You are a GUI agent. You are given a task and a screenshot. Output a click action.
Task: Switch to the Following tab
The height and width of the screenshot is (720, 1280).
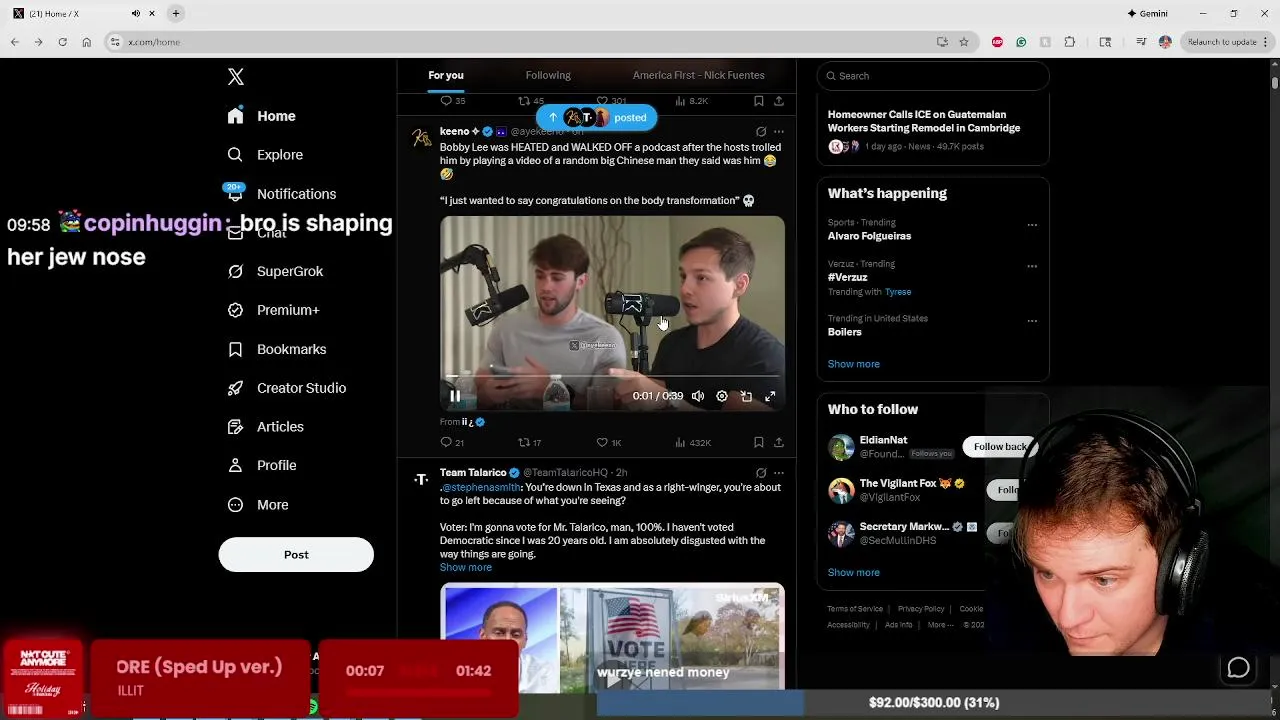tap(548, 75)
